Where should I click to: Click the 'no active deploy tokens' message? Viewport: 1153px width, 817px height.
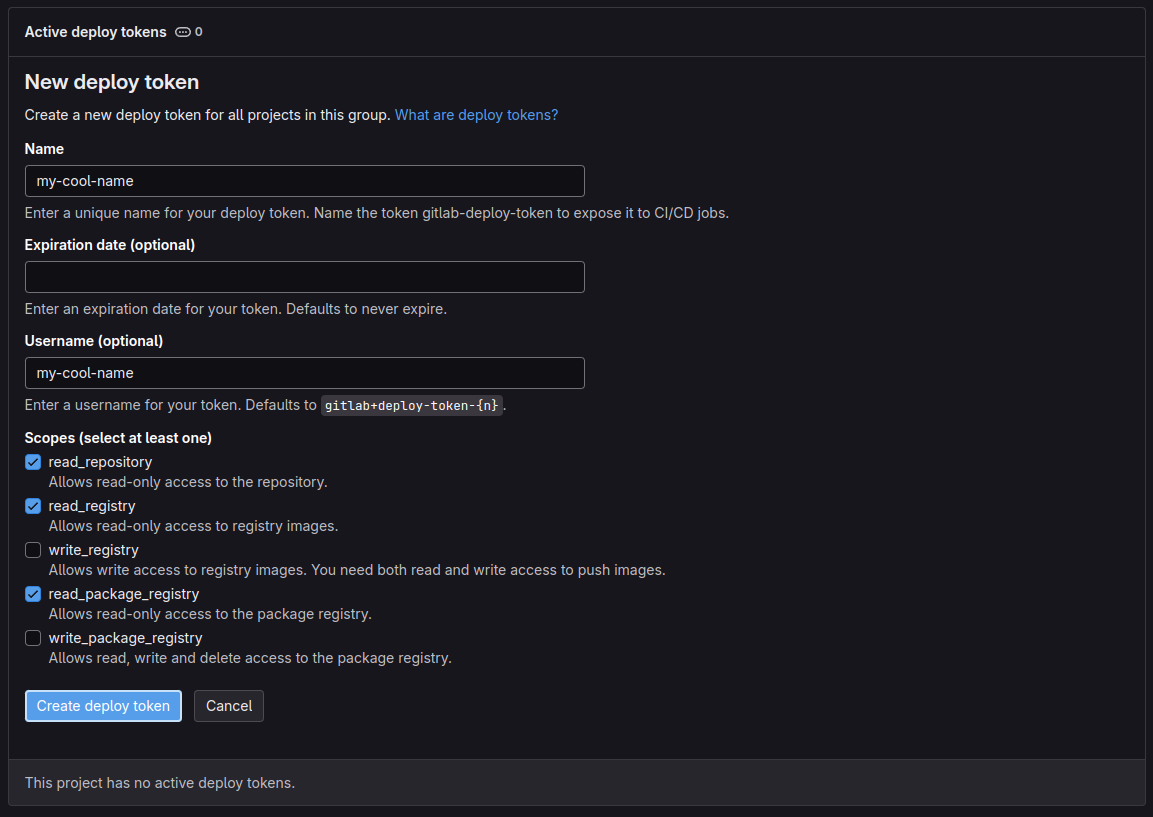point(160,783)
